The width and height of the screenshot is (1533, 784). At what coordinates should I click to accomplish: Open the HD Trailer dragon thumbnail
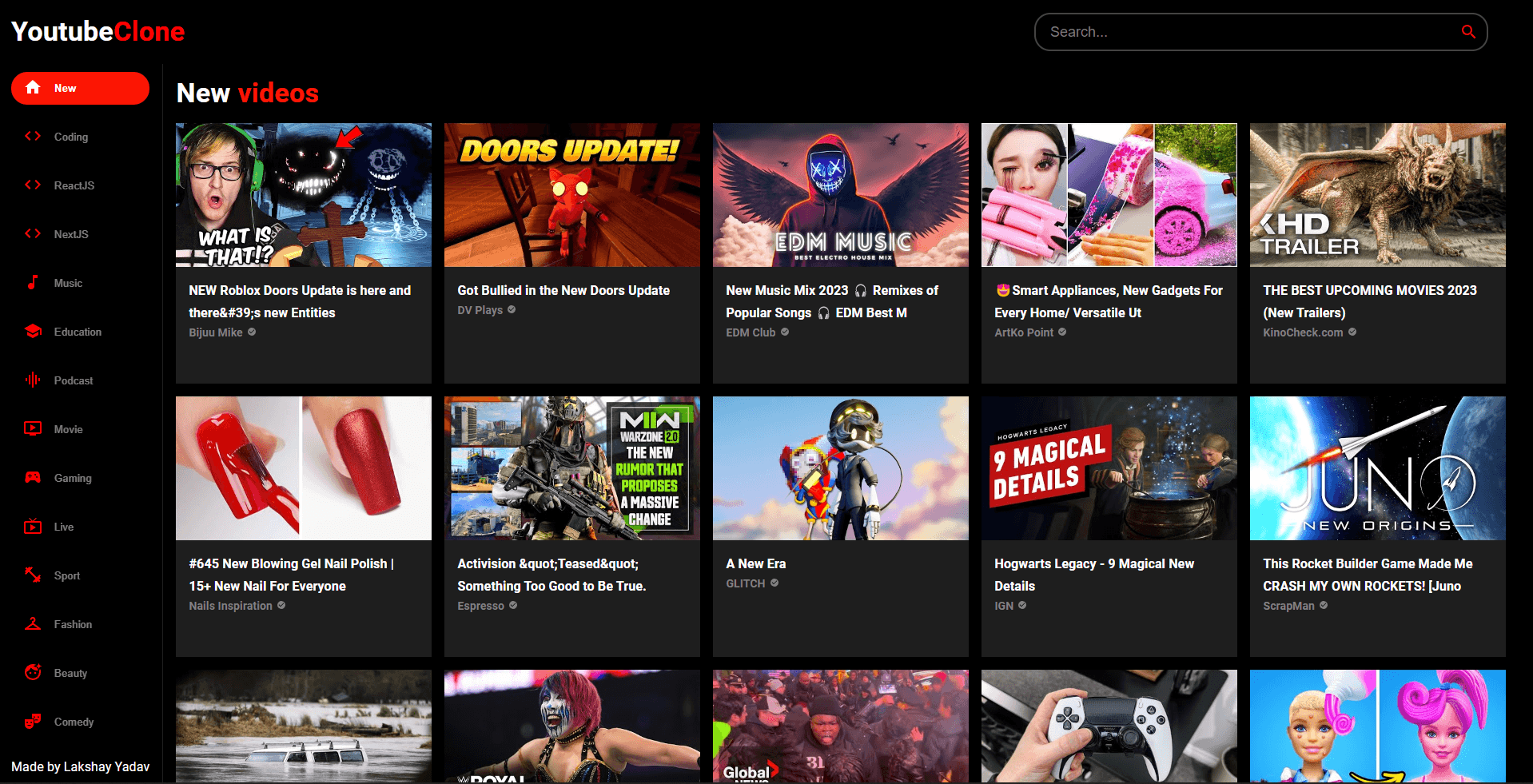[1378, 195]
